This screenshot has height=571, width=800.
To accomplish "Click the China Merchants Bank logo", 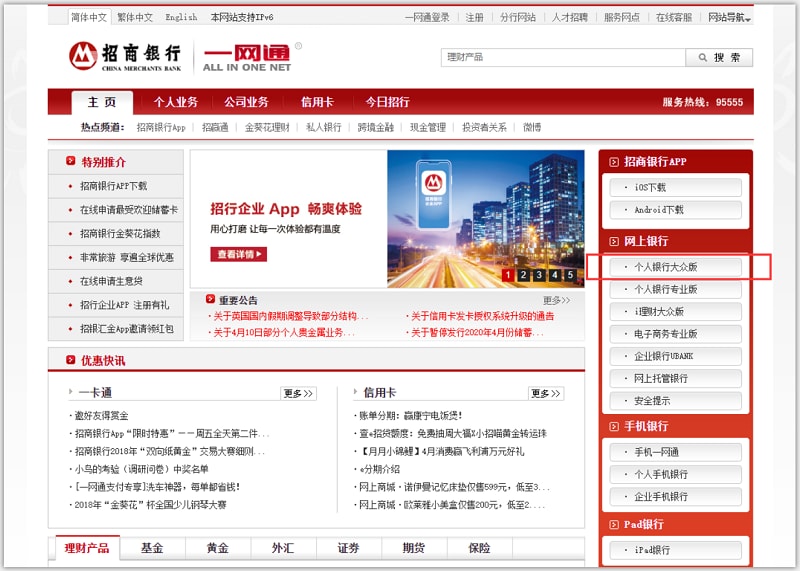I will 125,56.
